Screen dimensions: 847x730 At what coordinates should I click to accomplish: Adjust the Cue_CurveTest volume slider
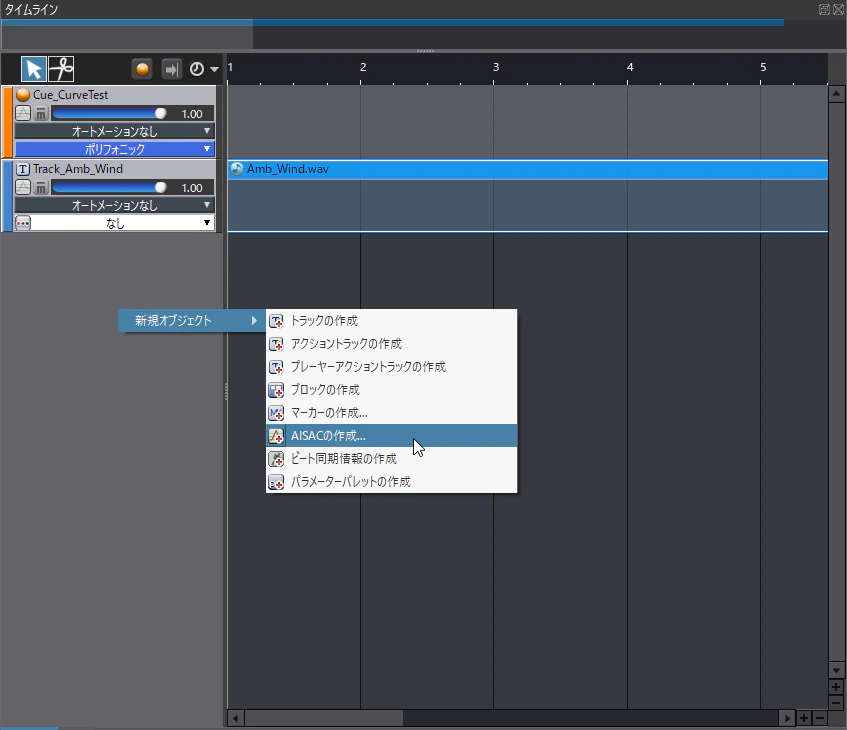pos(110,113)
